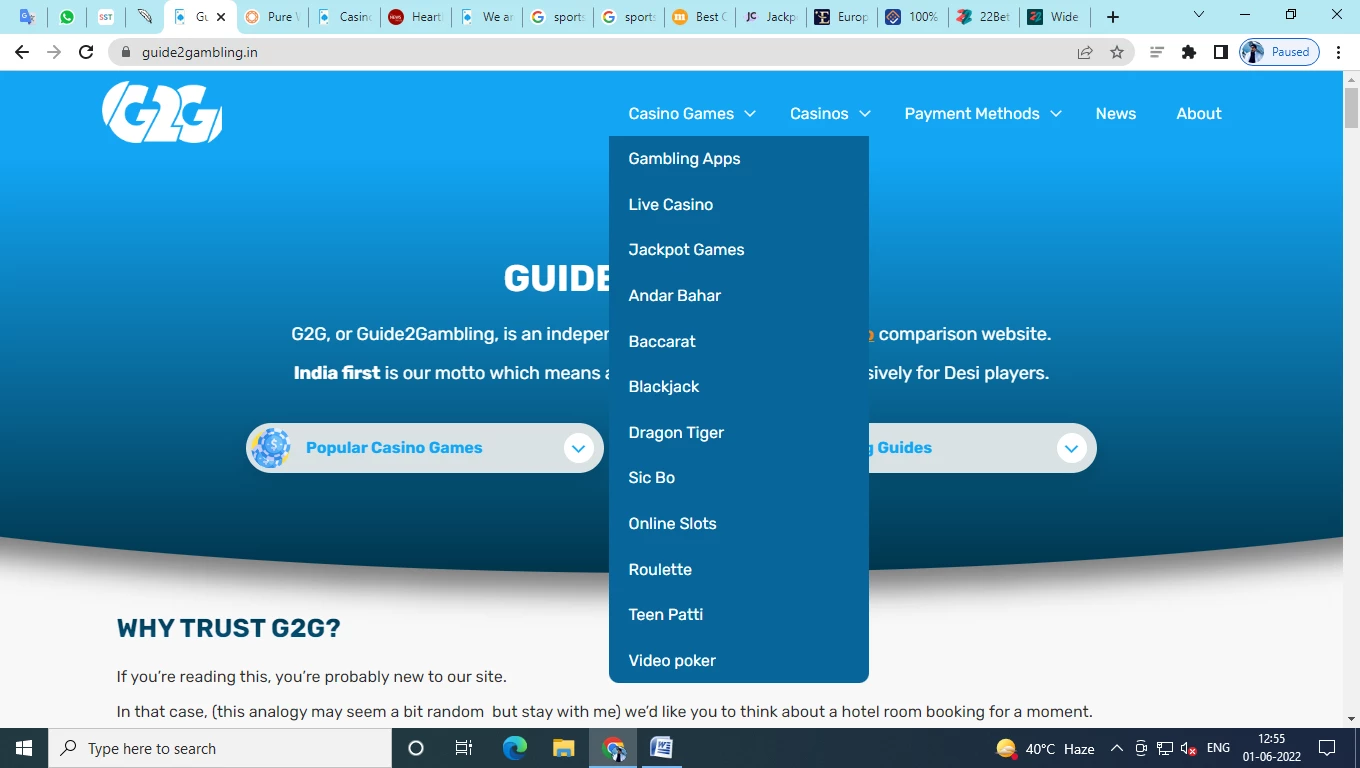Open the Payment Methods dropdown menu
This screenshot has width=1360, height=768.
982,114
